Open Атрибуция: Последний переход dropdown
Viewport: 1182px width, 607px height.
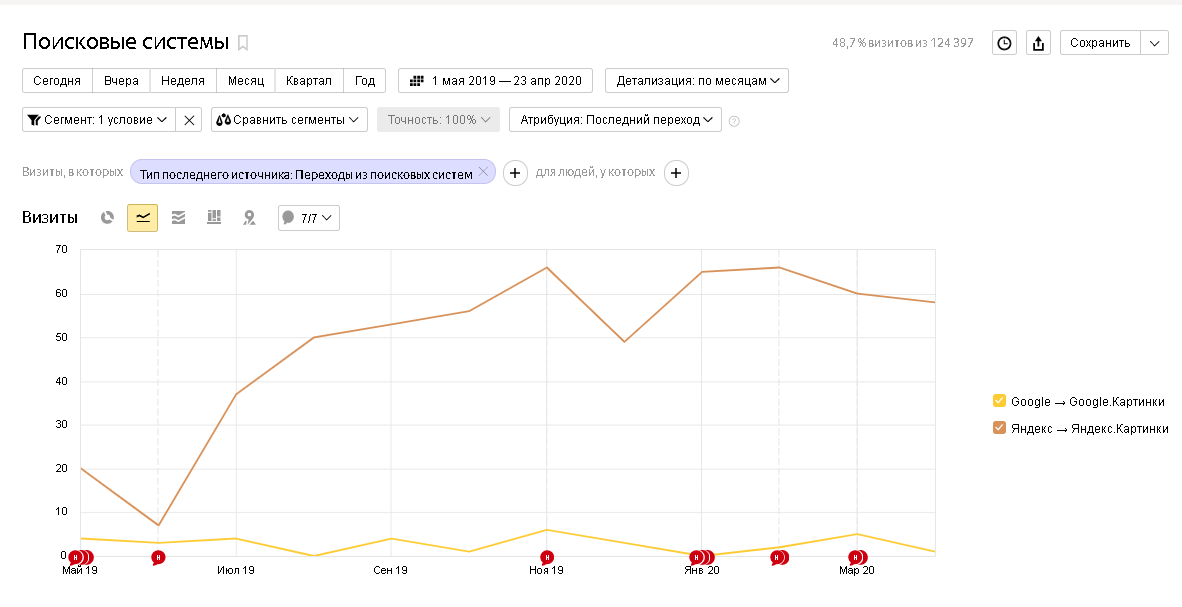615,120
